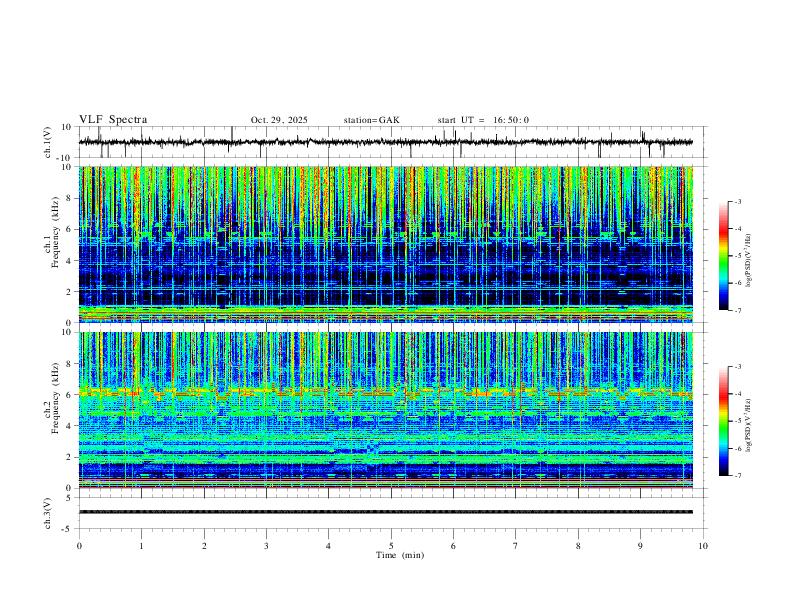Click the date 'Oct. 29, 2025'
Screen dimensions: 792x612
[x=279, y=120]
